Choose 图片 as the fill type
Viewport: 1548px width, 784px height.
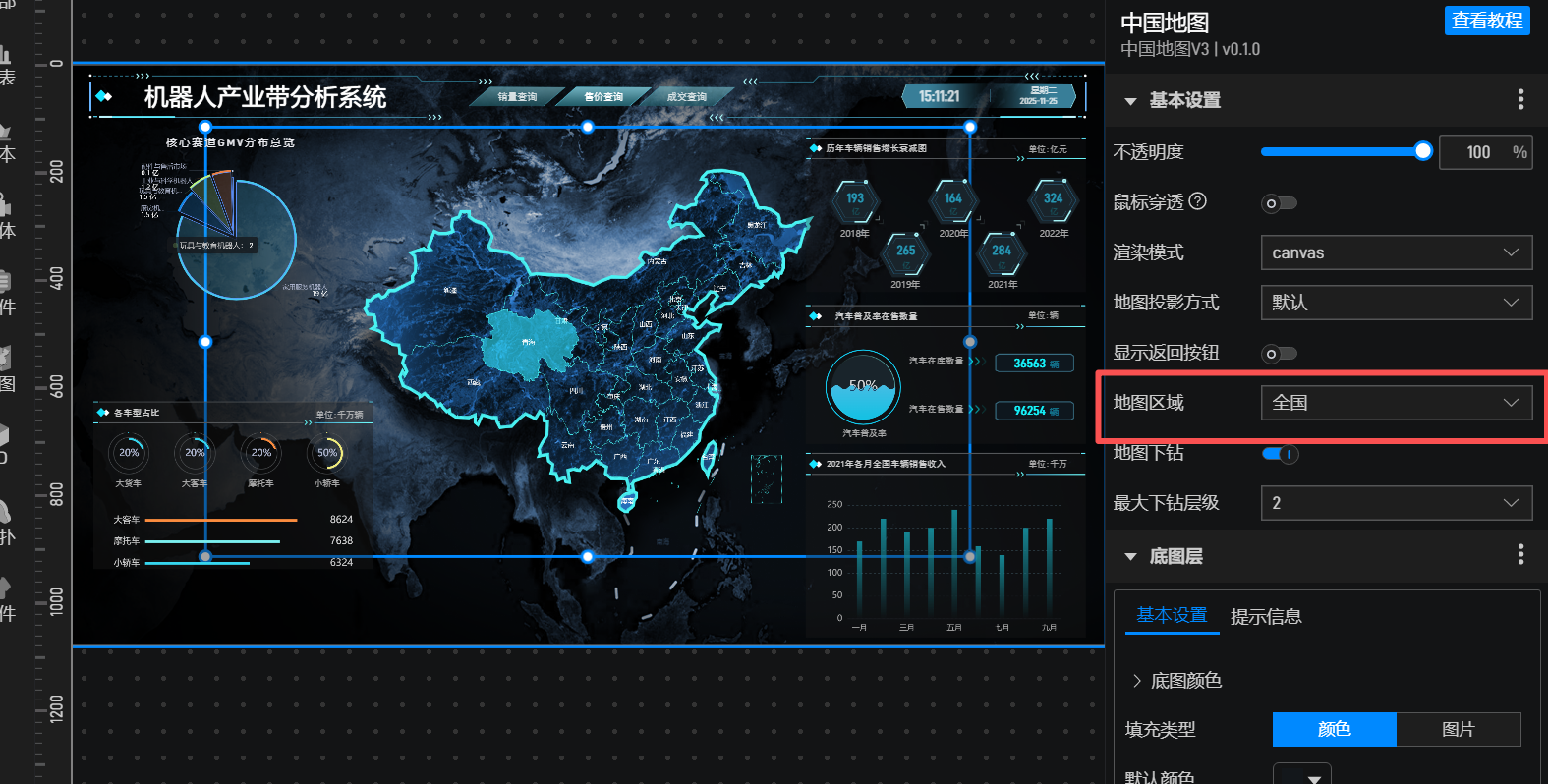click(x=1458, y=729)
